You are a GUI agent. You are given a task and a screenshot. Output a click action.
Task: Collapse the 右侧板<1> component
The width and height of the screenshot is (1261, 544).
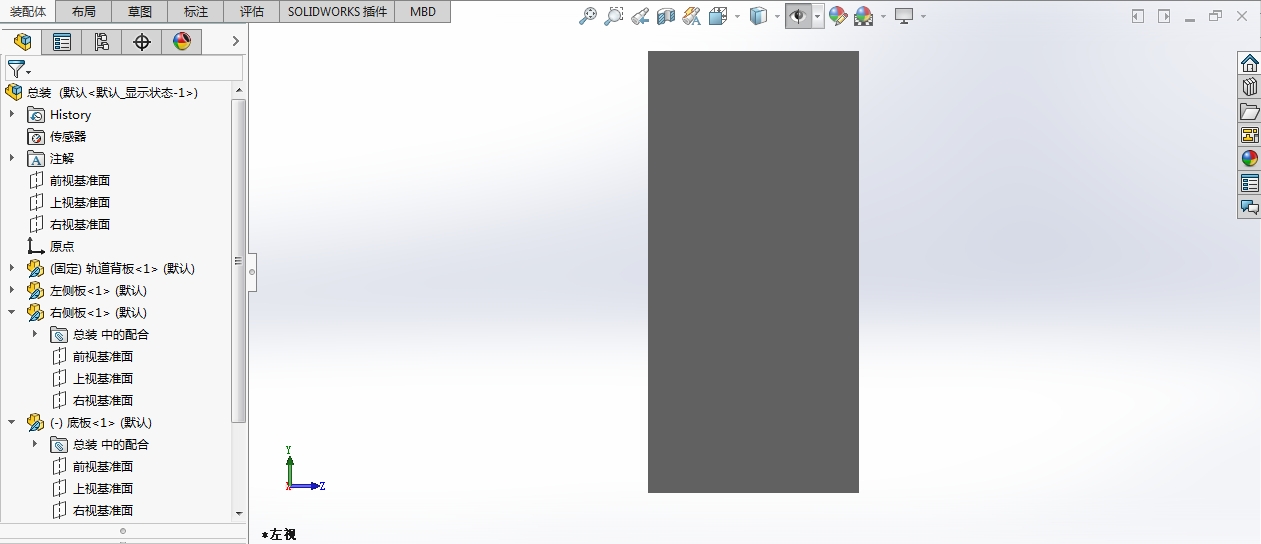tap(12, 312)
